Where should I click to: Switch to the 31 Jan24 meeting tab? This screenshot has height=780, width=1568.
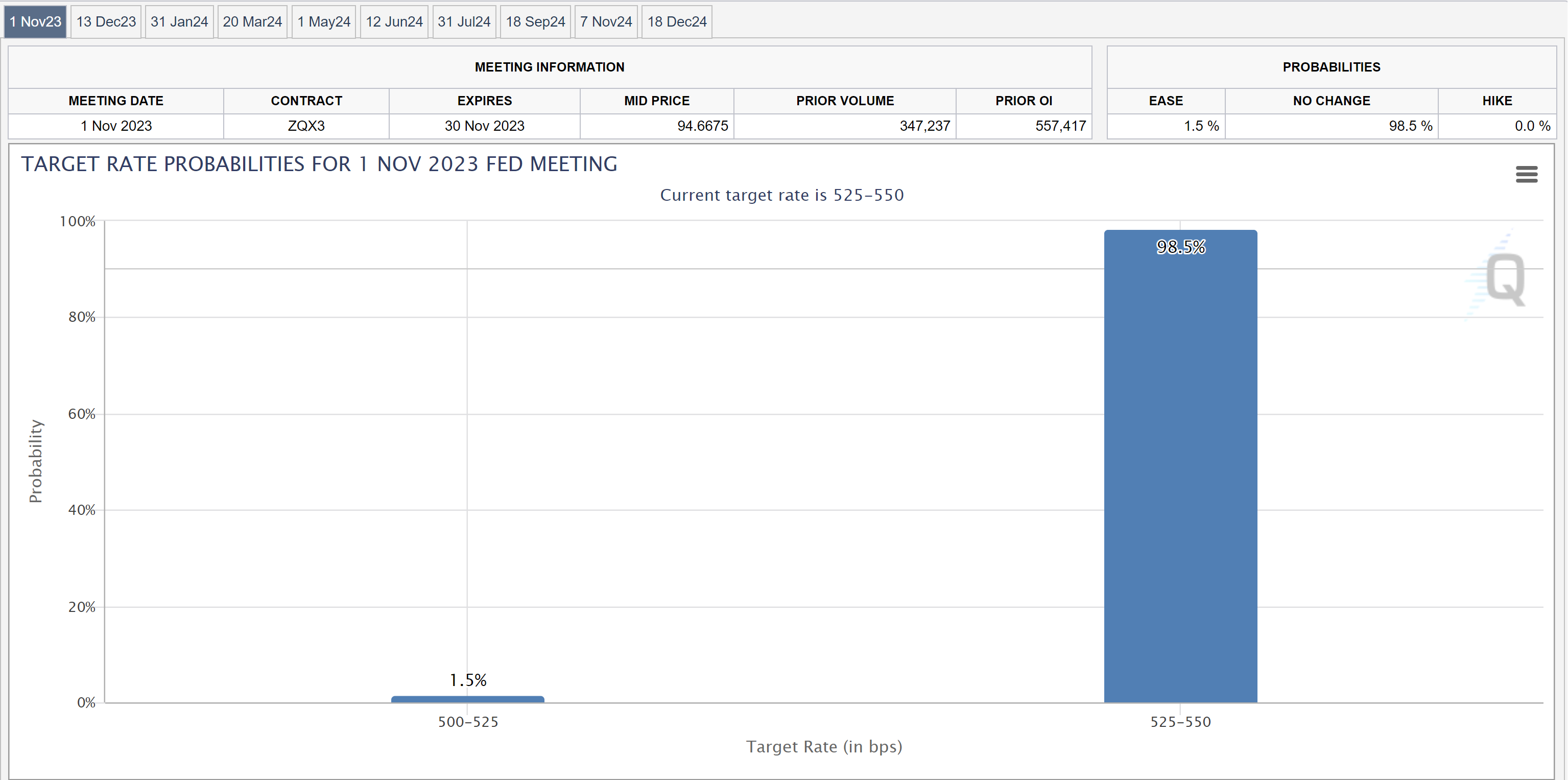[x=179, y=22]
